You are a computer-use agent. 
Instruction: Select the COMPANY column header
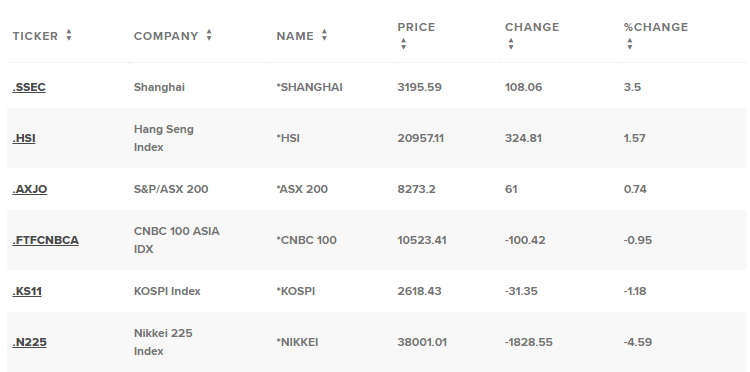click(165, 36)
